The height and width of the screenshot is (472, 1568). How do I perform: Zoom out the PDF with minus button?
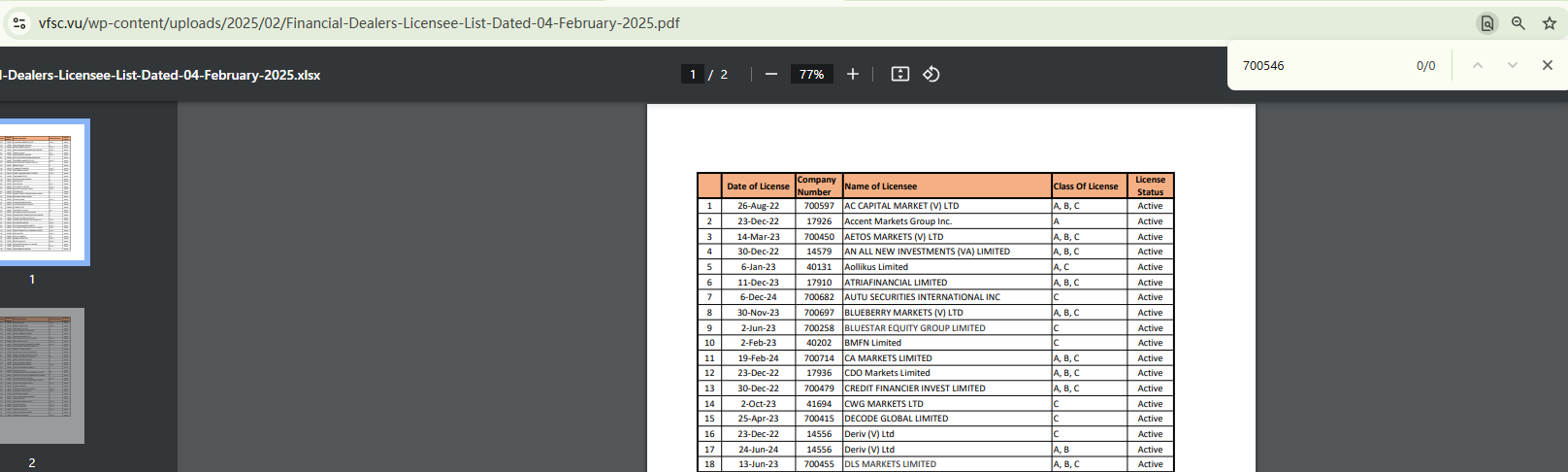(x=771, y=74)
